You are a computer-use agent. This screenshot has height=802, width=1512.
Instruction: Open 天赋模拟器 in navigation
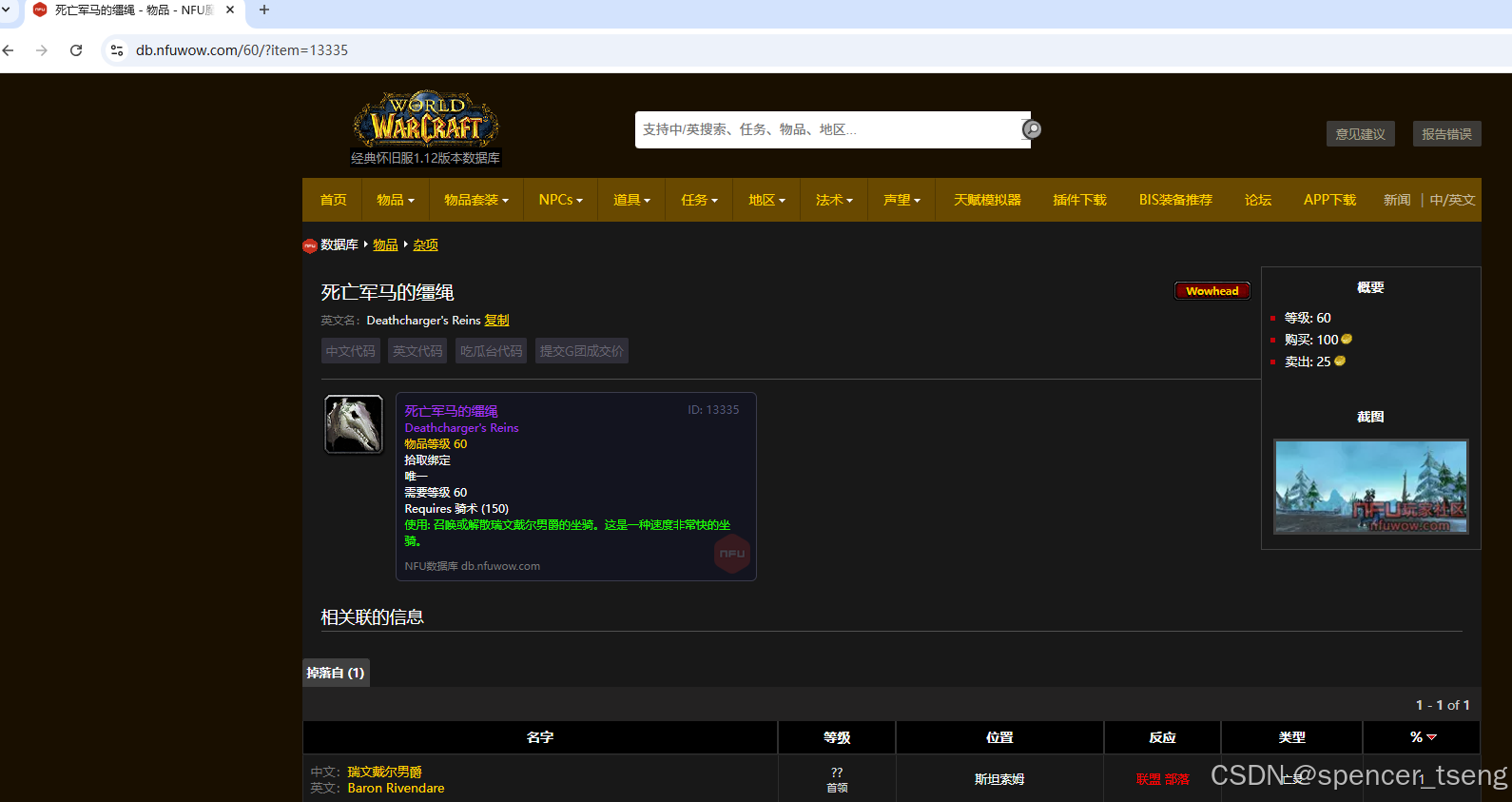pos(988,200)
